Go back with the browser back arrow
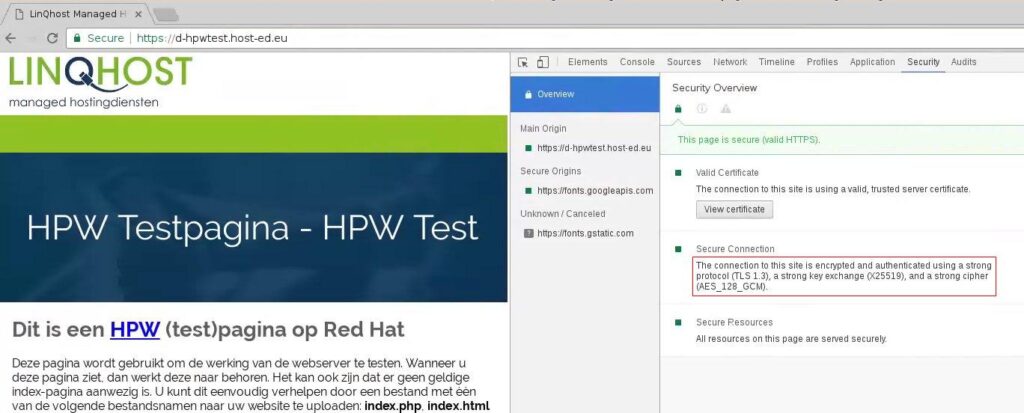1024x413 pixels. (10, 39)
